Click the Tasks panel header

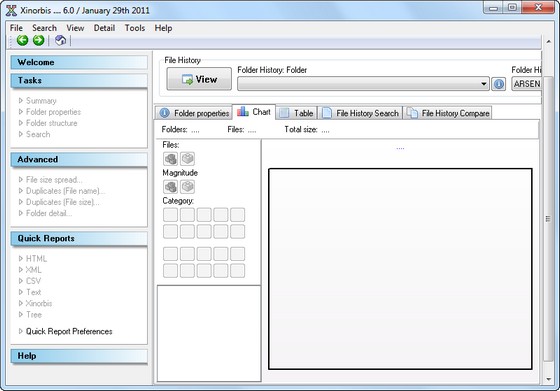tap(79, 80)
